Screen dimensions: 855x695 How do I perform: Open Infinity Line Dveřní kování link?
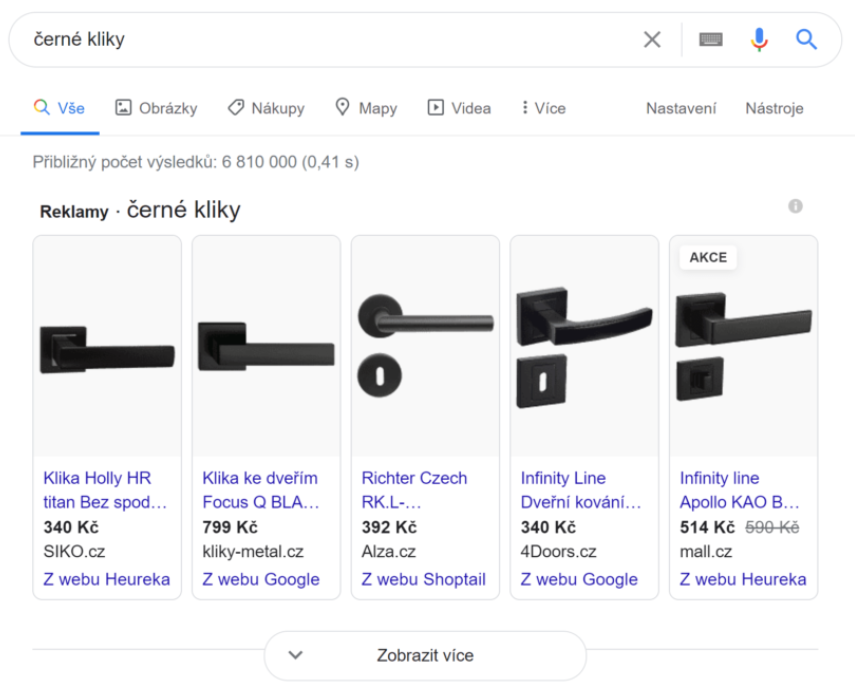pos(581,489)
